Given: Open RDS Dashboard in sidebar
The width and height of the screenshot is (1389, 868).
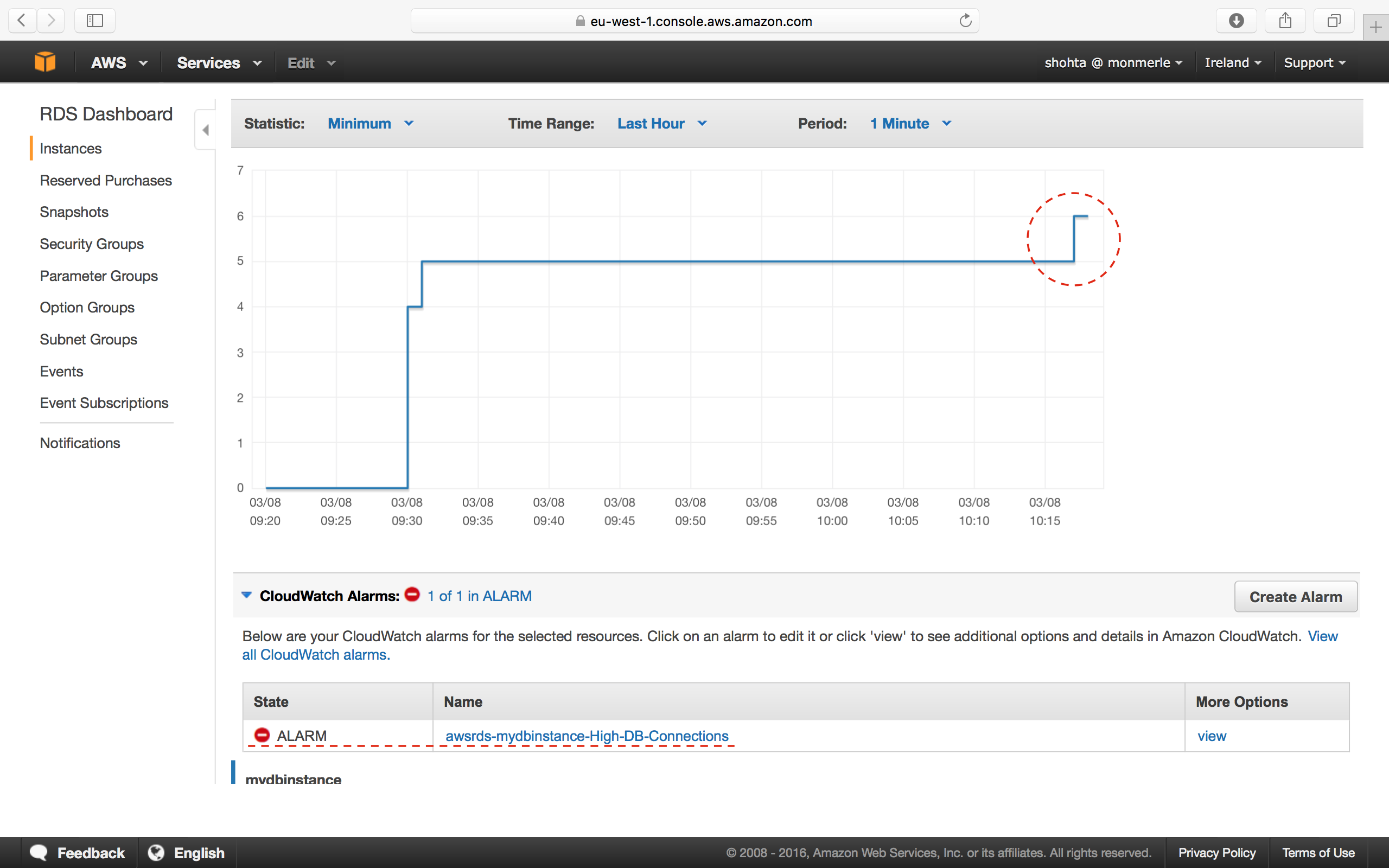Looking at the screenshot, I should pos(106,114).
